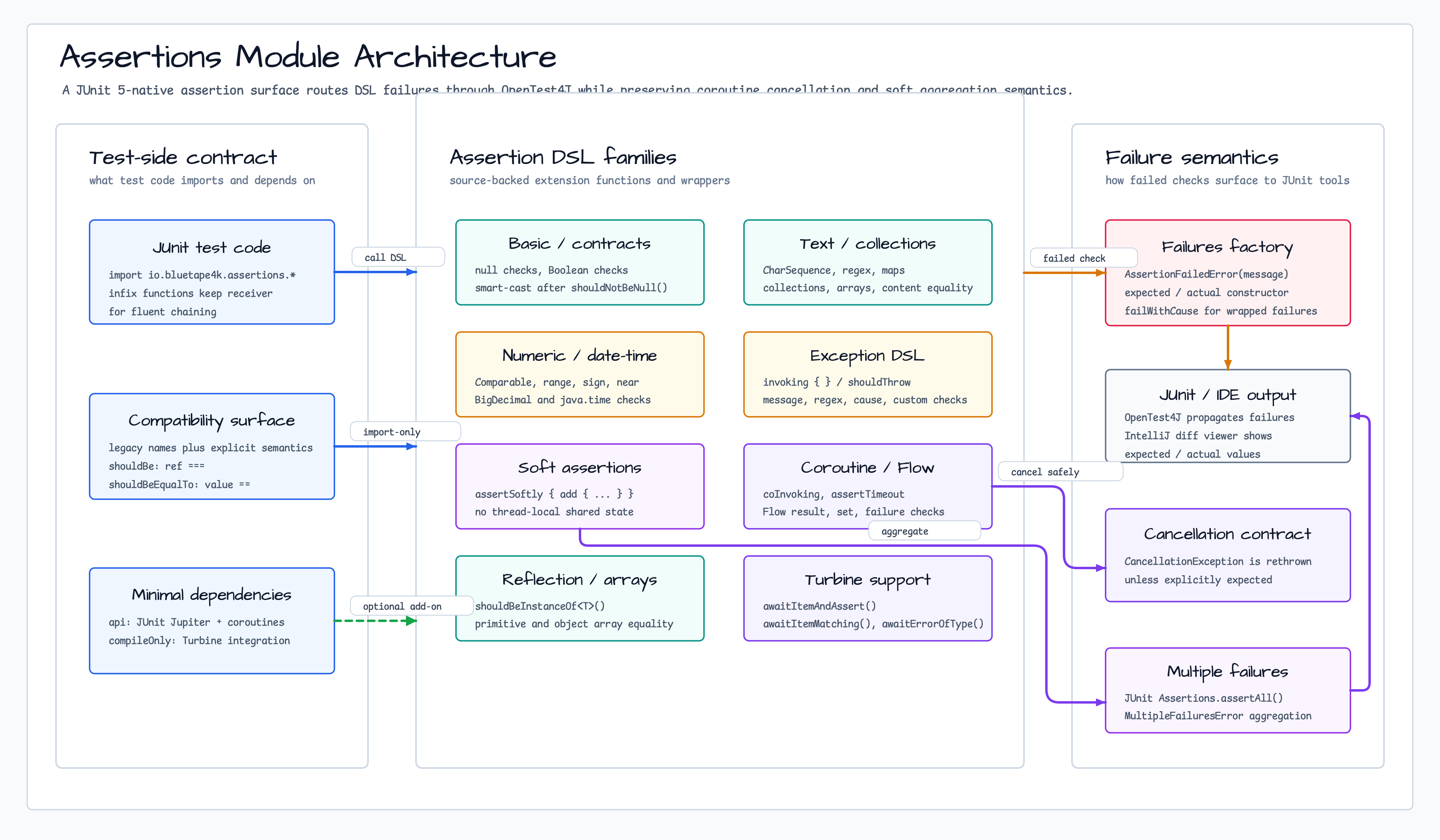Click the 'optional add-on' edge label

[x=412, y=606]
